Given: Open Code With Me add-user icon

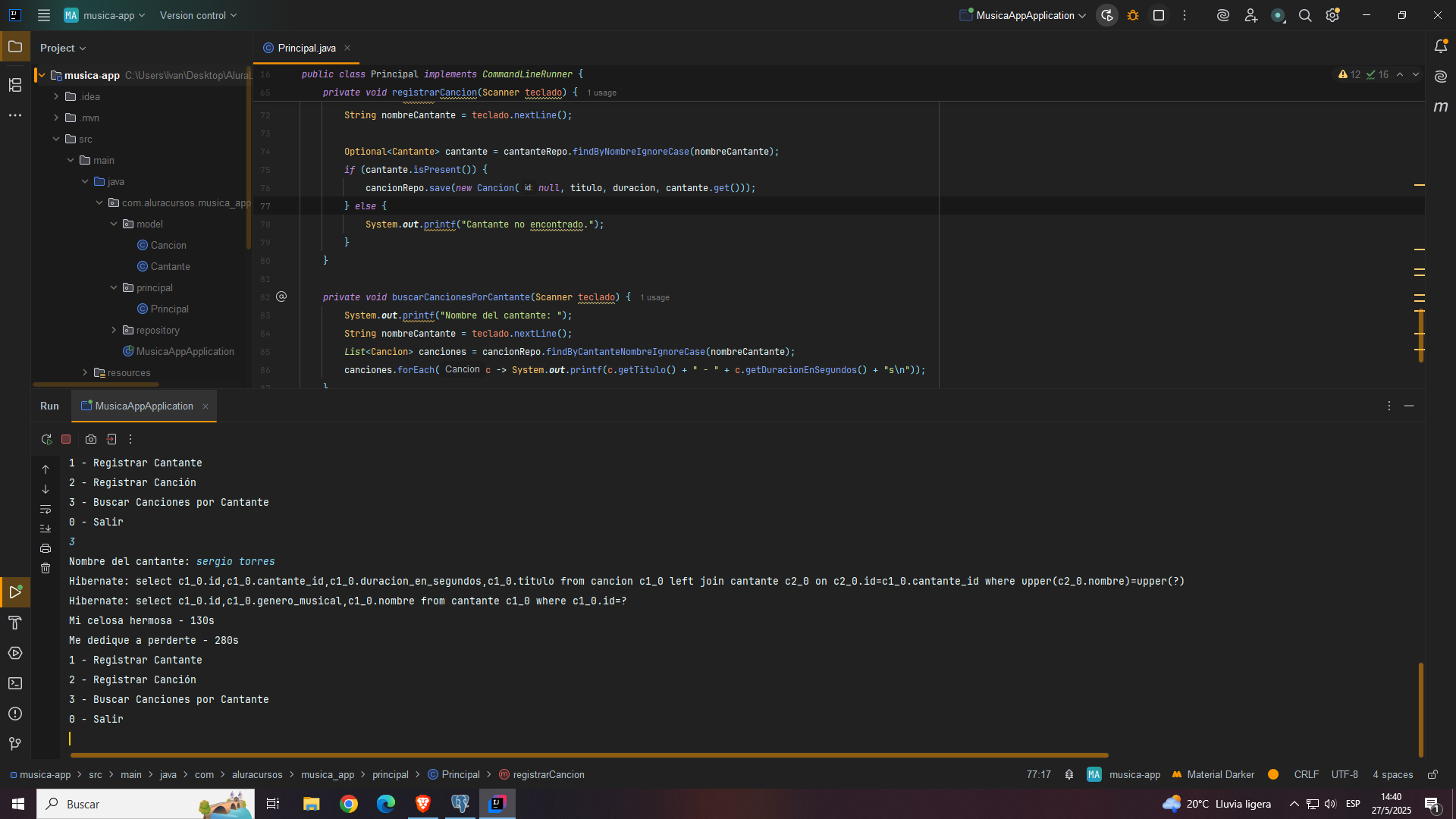Looking at the screenshot, I should click(x=1251, y=15).
